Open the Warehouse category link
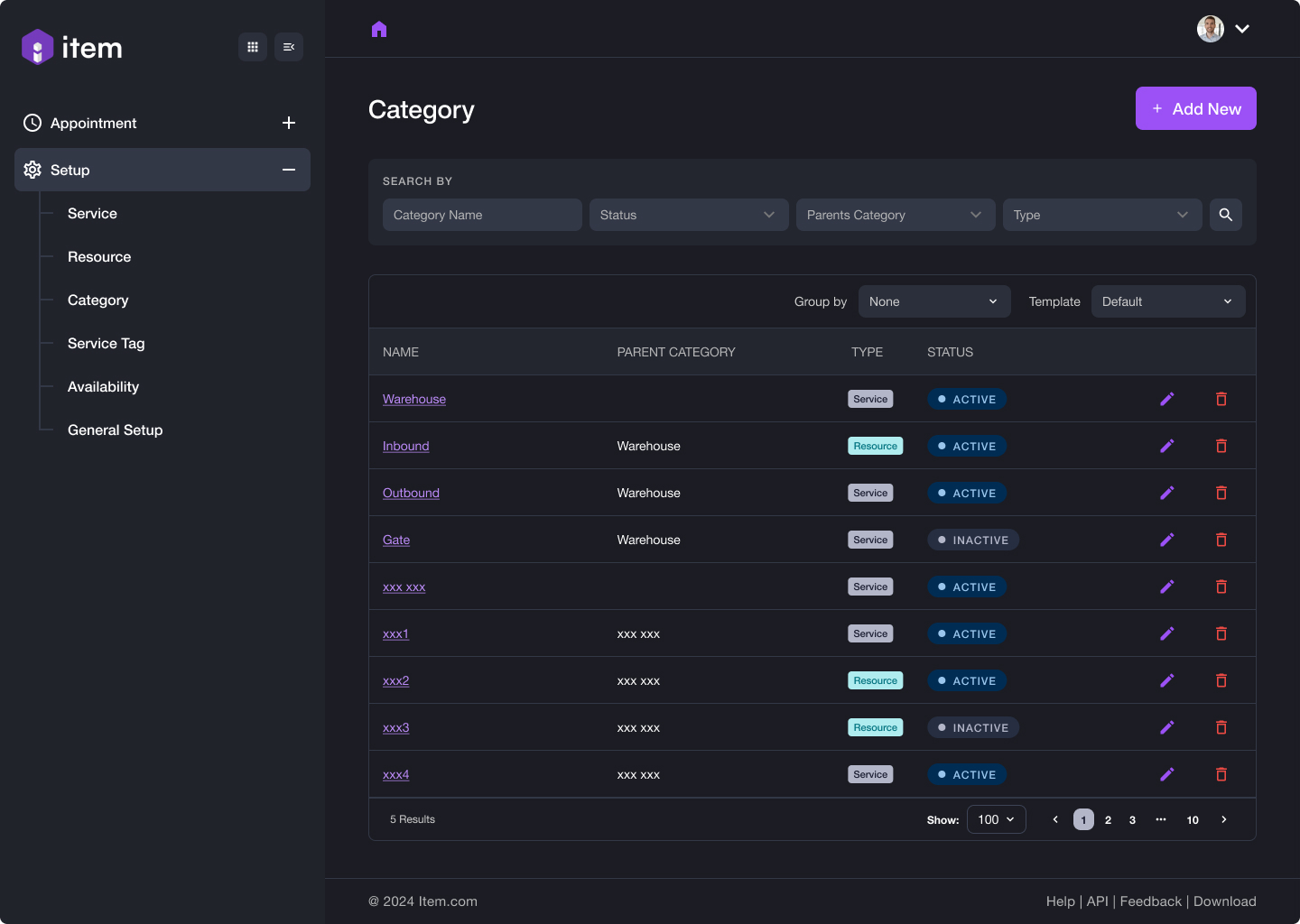The image size is (1300, 924). pos(414,399)
